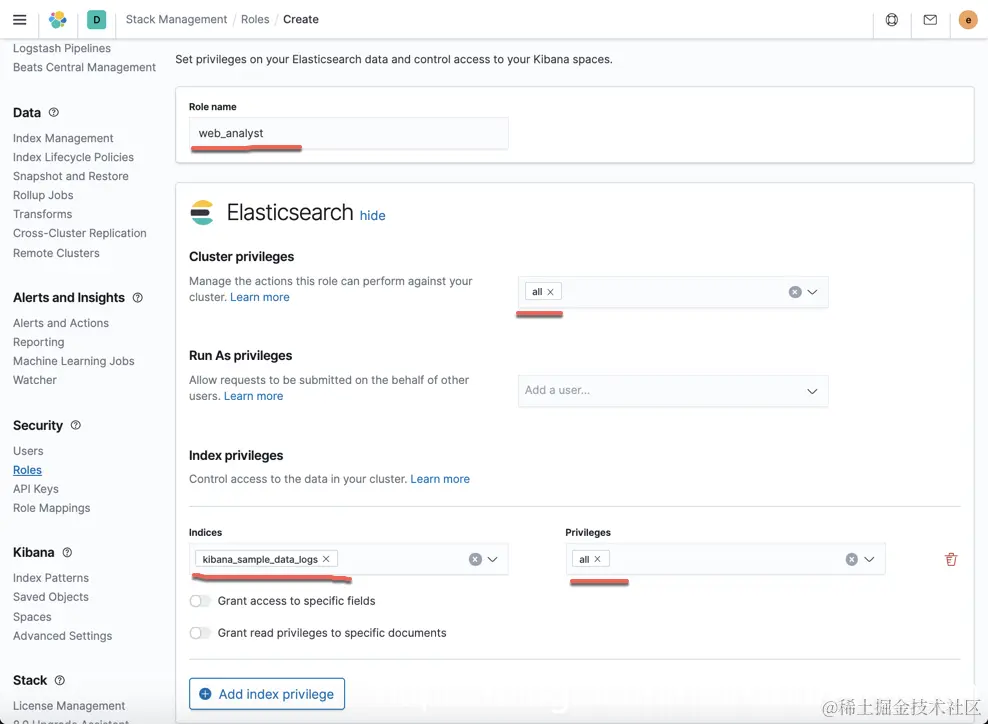Open Learn more link under Run As privileges
This screenshot has width=988, height=724.
click(x=253, y=396)
